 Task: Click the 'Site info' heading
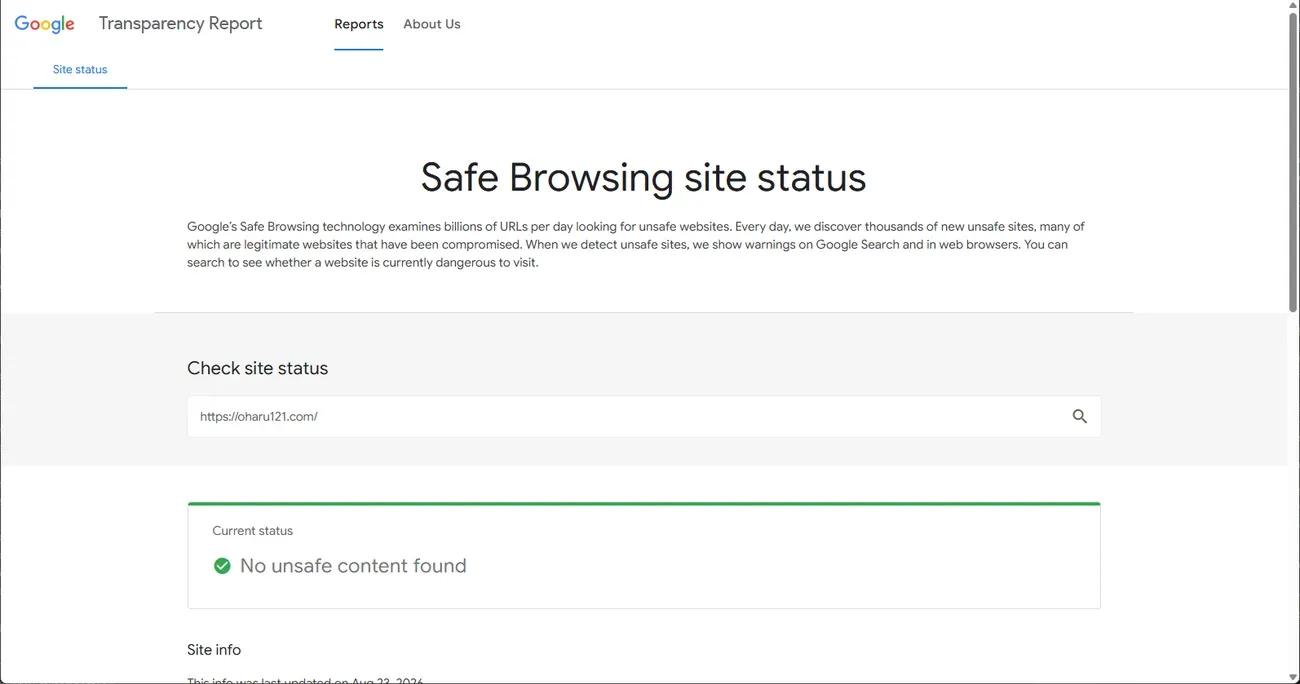[x=214, y=650]
